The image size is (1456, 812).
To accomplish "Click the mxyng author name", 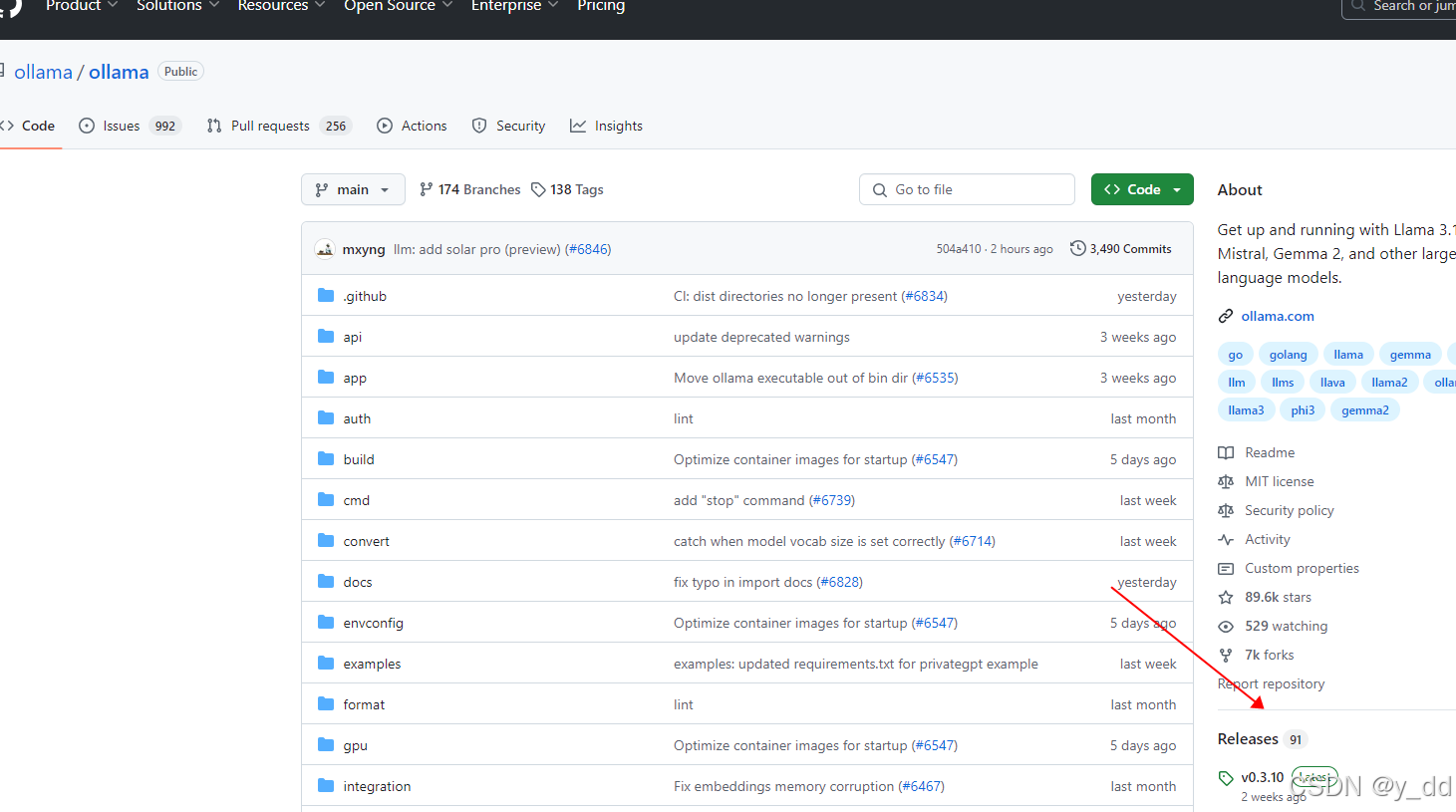I will (x=364, y=249).
